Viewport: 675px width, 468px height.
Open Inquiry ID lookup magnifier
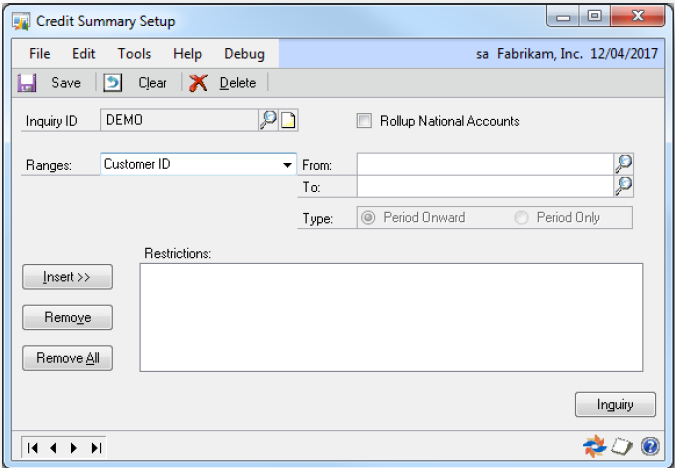tap(268, 121)
